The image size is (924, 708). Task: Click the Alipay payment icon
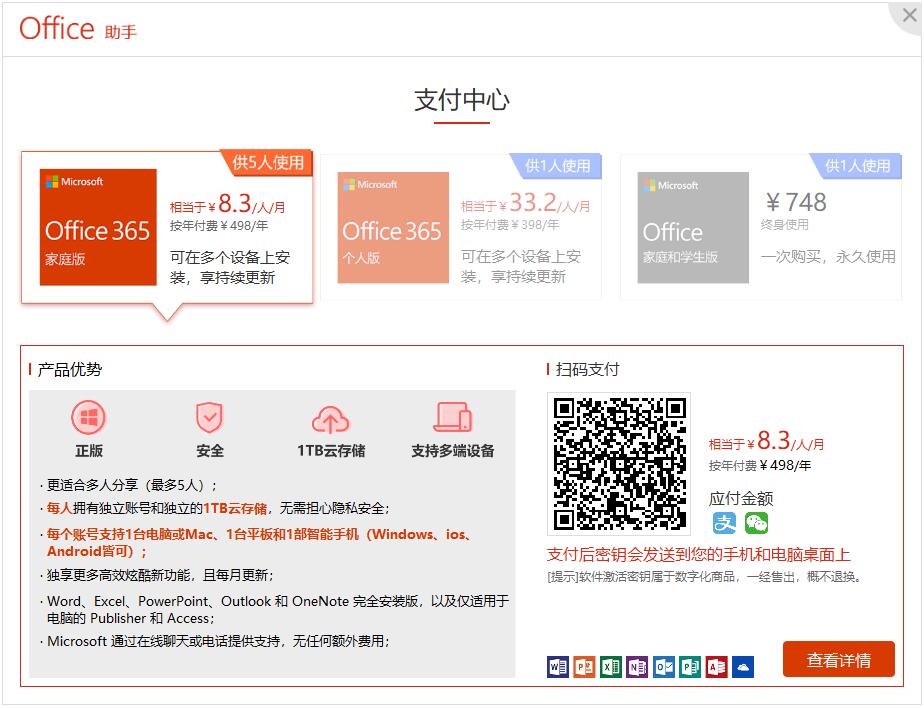click(724, 523)
